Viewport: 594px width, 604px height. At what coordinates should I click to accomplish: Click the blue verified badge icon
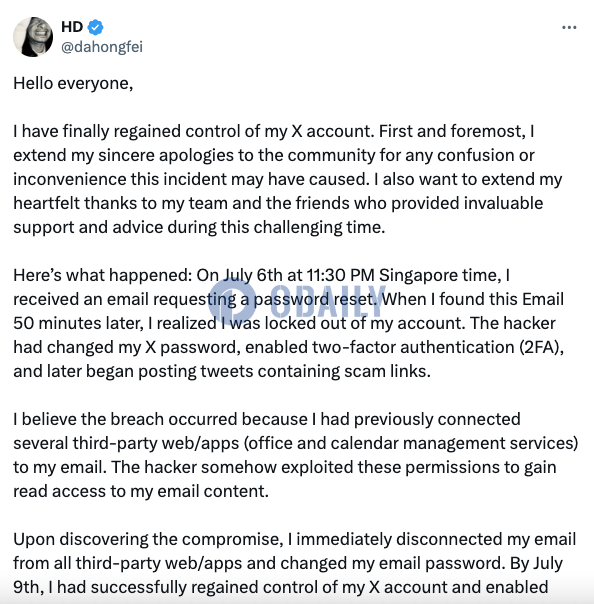95,27
